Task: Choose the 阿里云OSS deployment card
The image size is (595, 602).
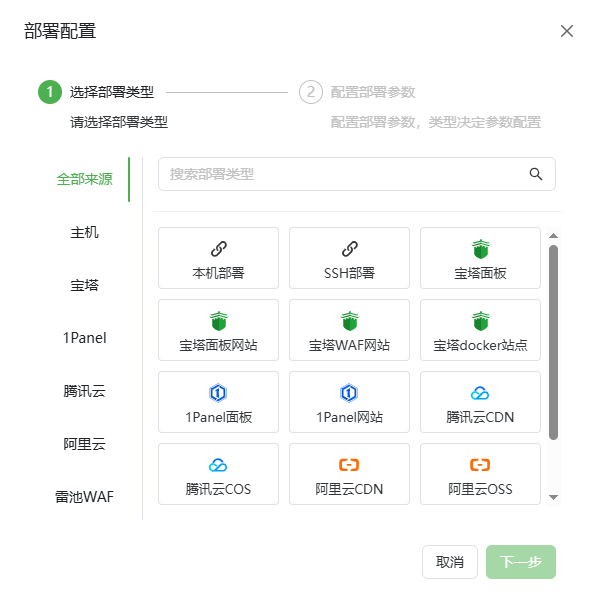Action: (x=480, y=474)
